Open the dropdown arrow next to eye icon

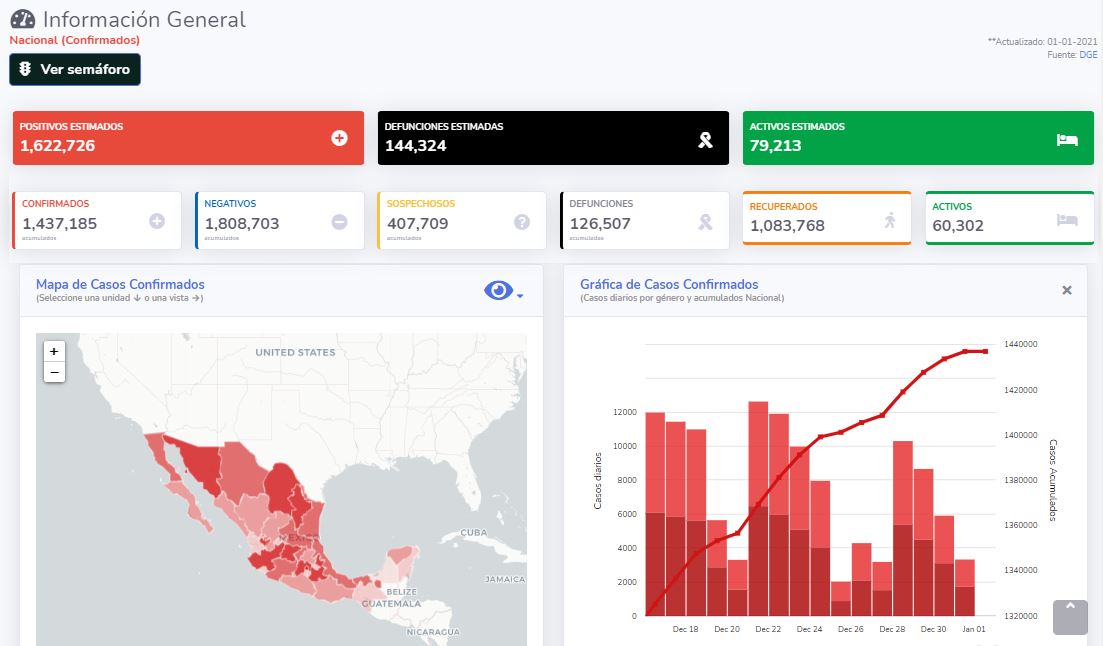click(520, 295)
